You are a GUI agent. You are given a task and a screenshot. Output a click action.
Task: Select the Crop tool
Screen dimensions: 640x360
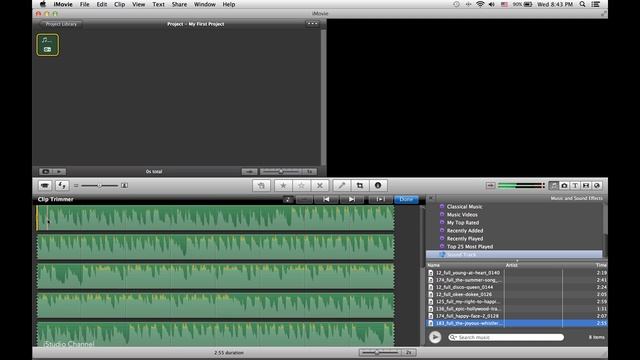360,185
